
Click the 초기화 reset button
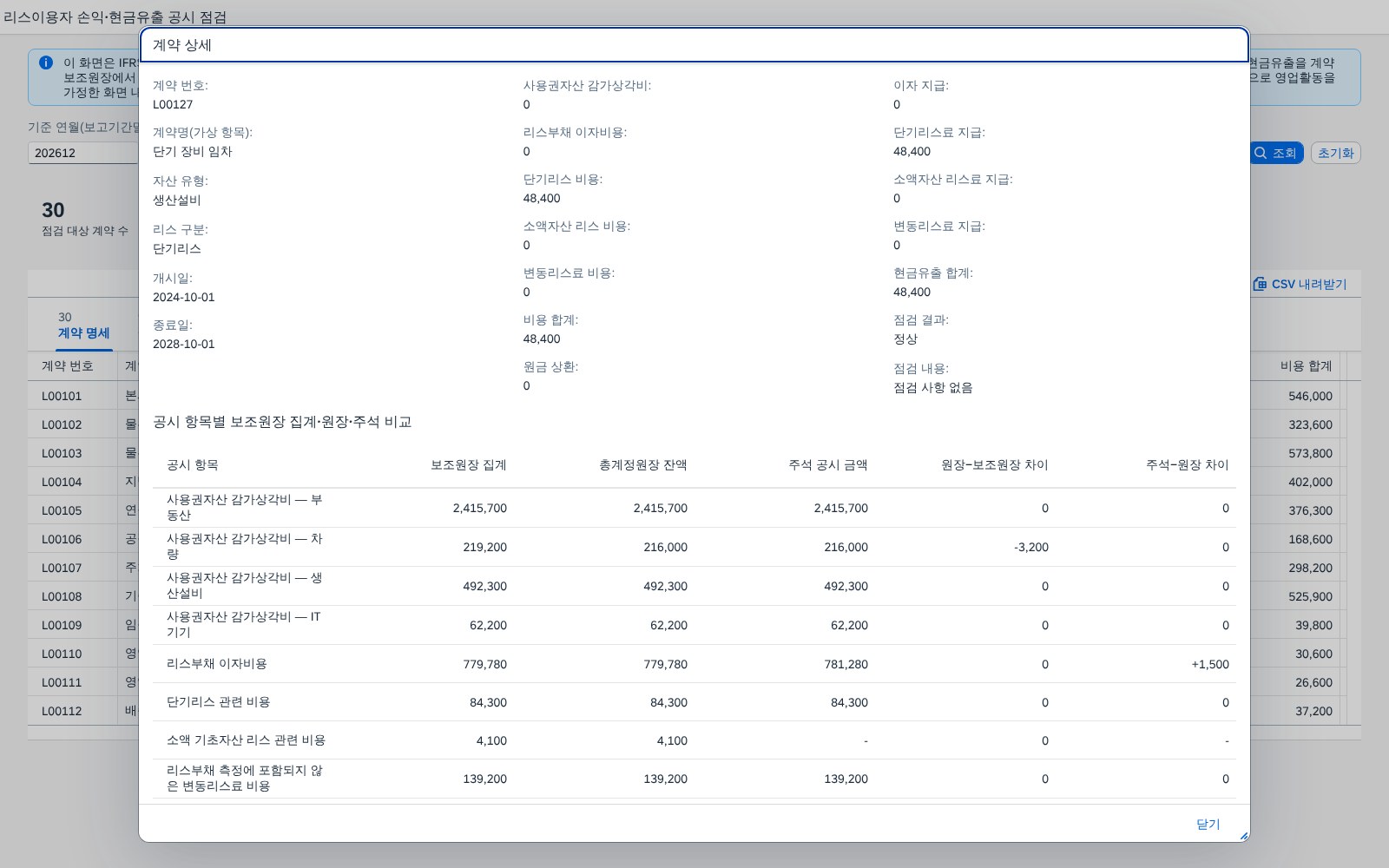(1335, 153)
